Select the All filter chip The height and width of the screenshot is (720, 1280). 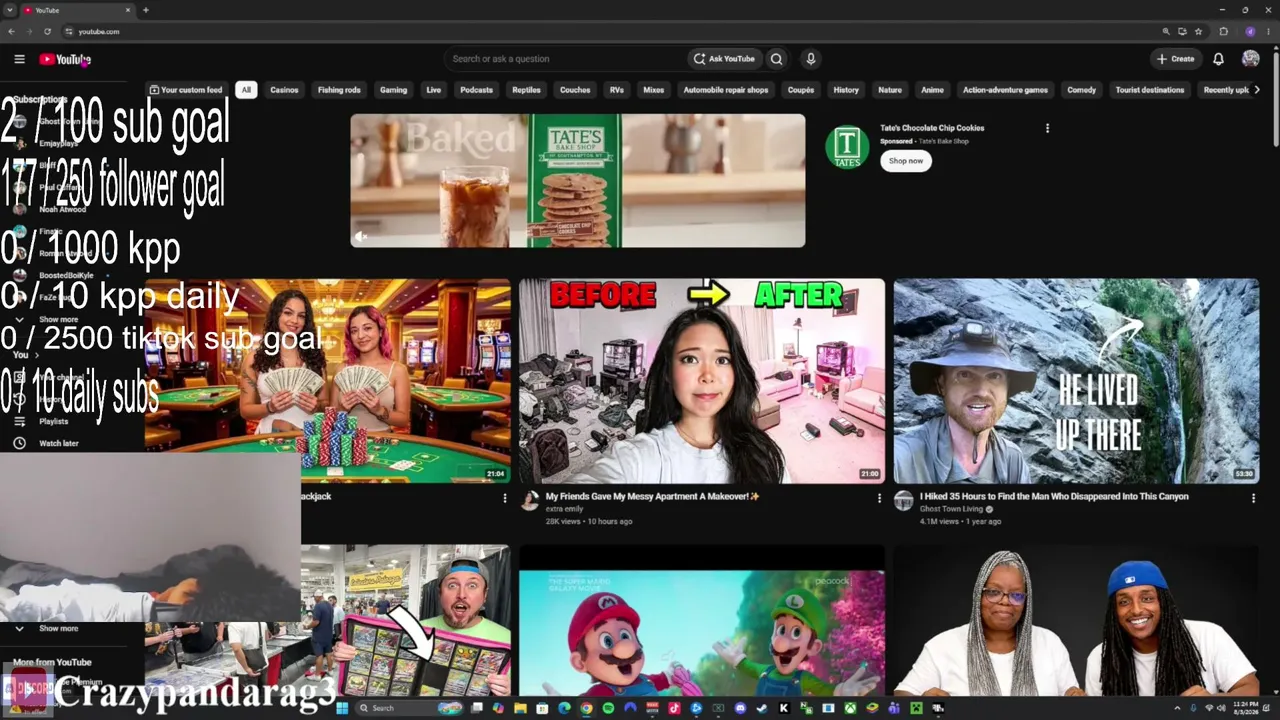click(246, 90)
